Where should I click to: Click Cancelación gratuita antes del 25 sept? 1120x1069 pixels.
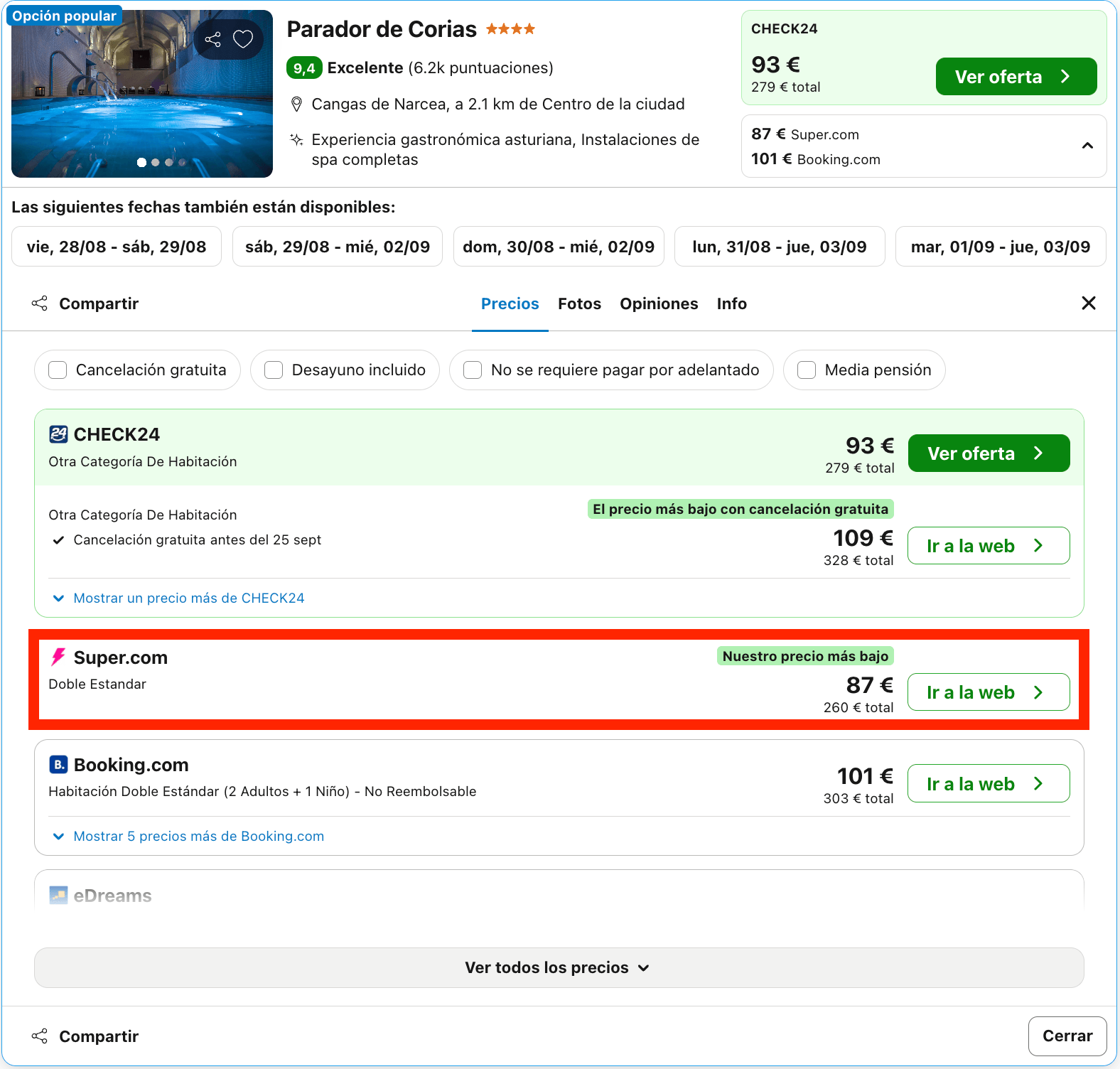pyautogui.click(x=198, y=540)
